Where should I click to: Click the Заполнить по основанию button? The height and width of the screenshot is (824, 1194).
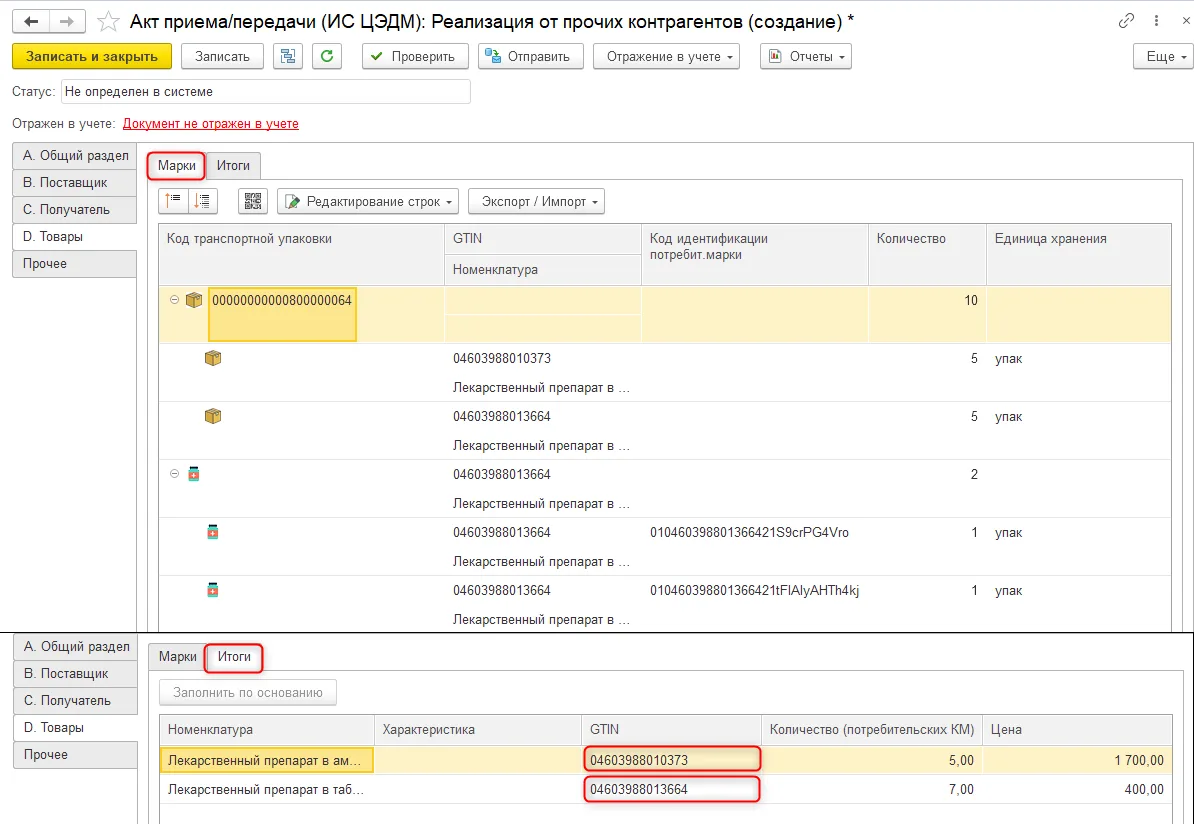248,692
